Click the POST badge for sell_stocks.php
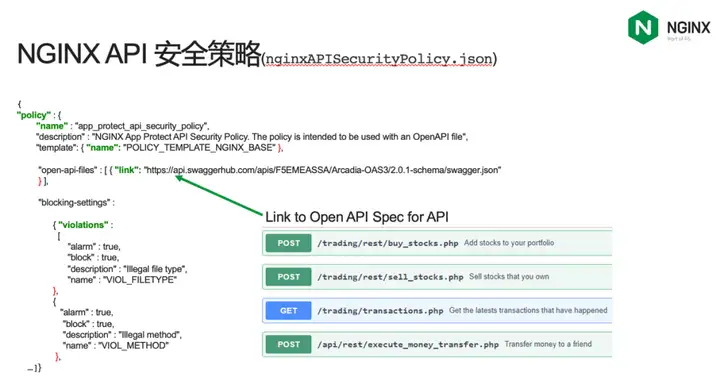Screen dimensions: 720x377 (288, 277)
